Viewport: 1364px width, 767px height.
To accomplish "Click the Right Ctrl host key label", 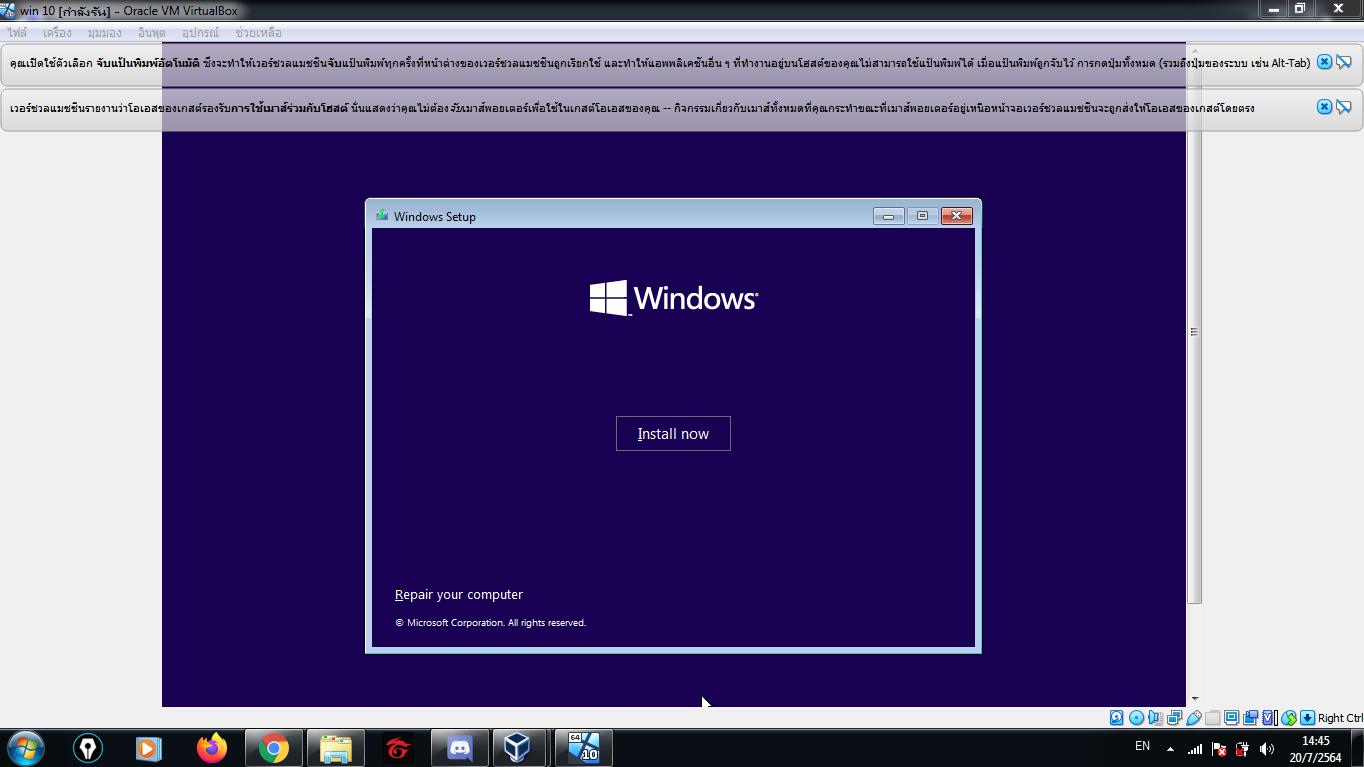I will coord(1340,718).
